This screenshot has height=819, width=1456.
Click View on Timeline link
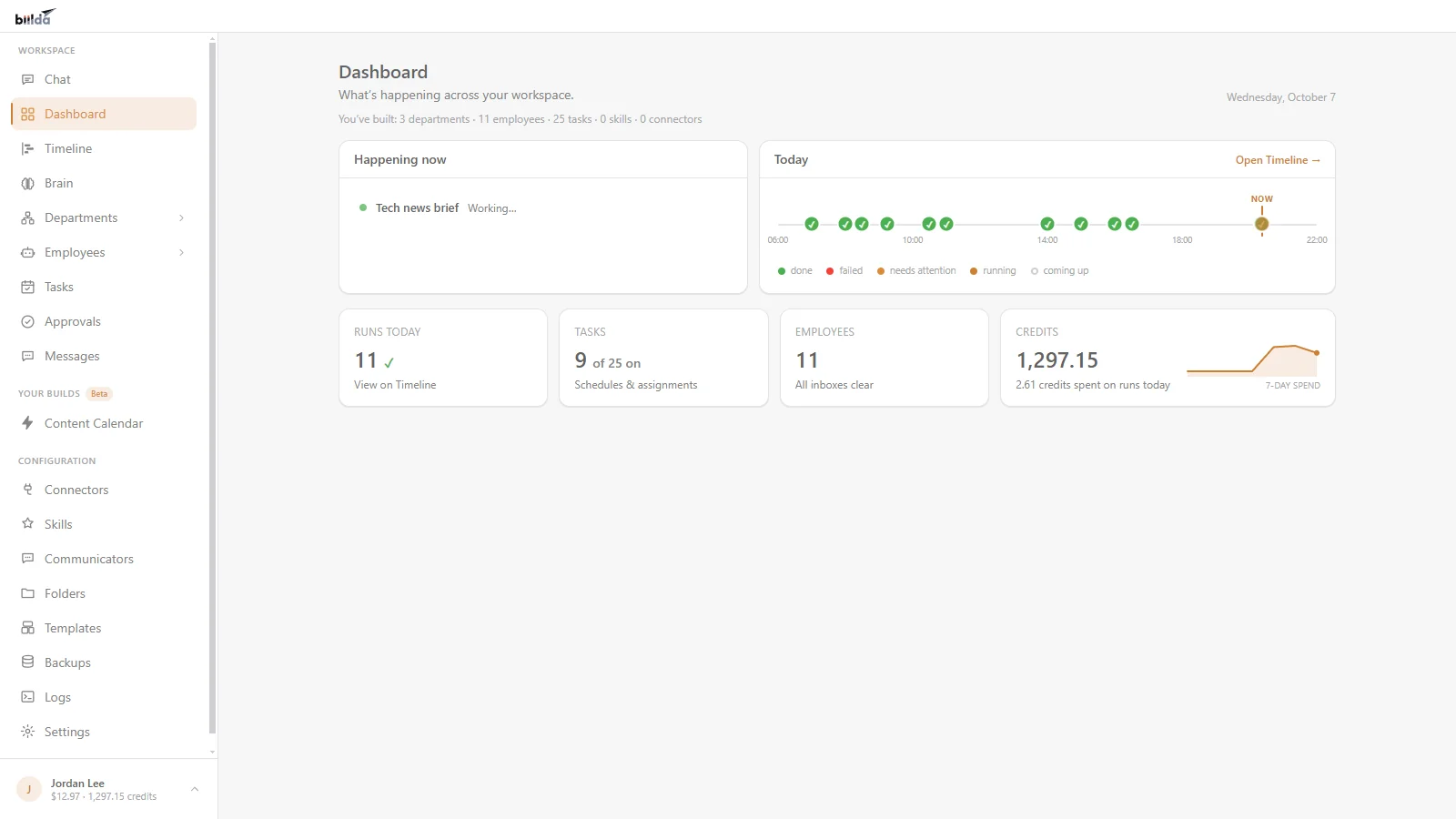pyautogui.click(x=395, y=385)
